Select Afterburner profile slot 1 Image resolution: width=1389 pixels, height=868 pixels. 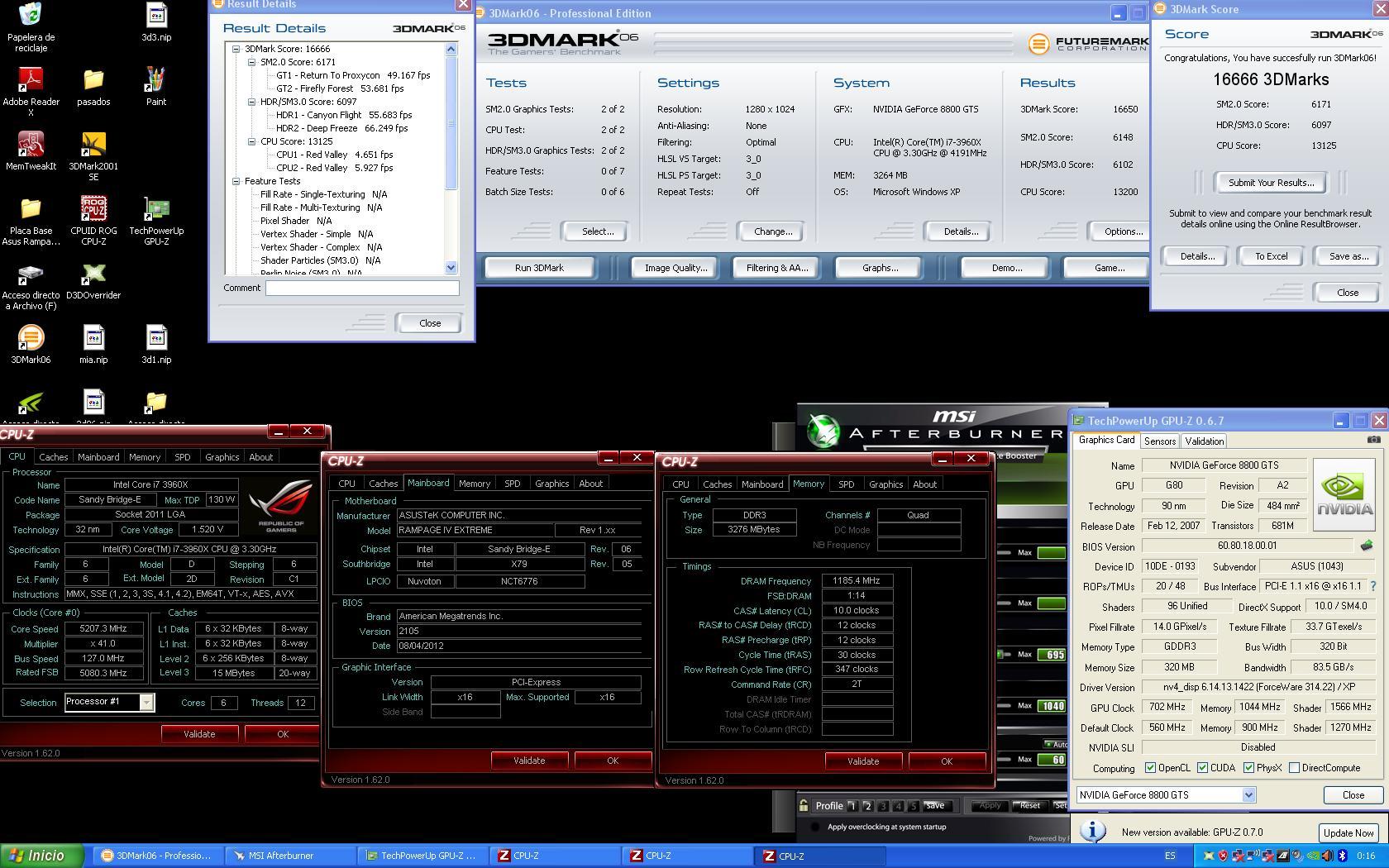852,806
